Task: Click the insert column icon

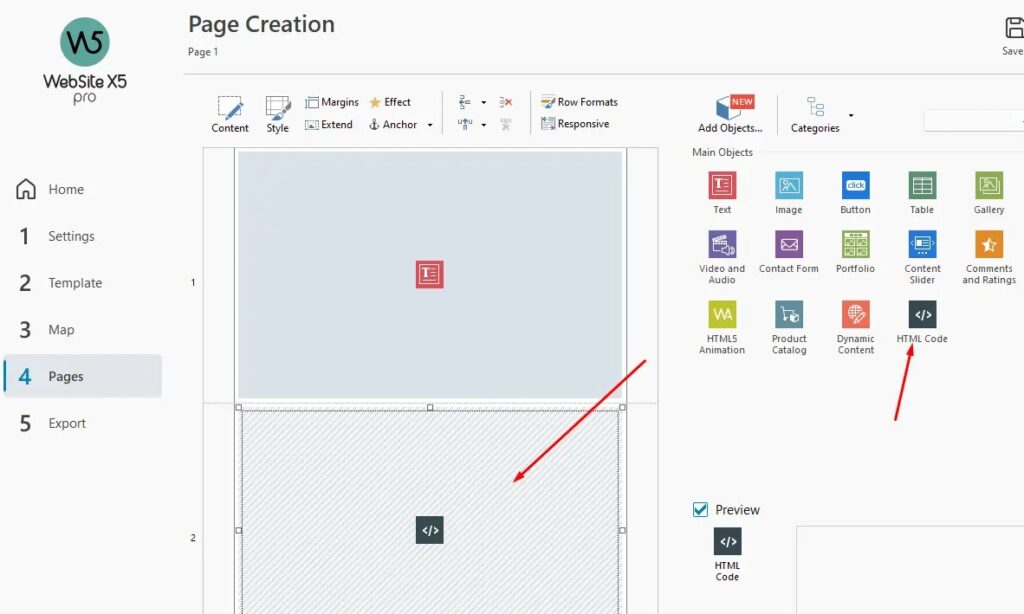Action: pos(464,124)
